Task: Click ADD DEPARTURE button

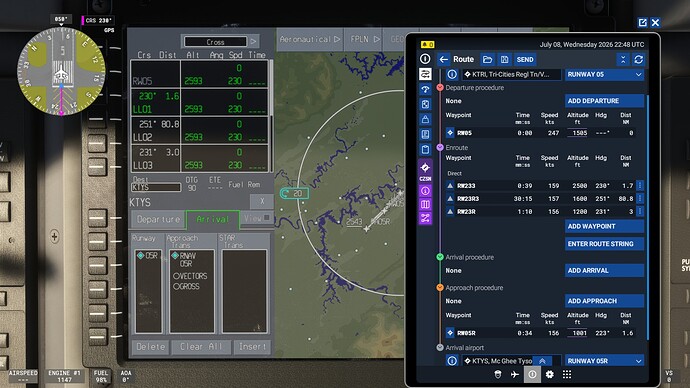Action: point(604,101)
